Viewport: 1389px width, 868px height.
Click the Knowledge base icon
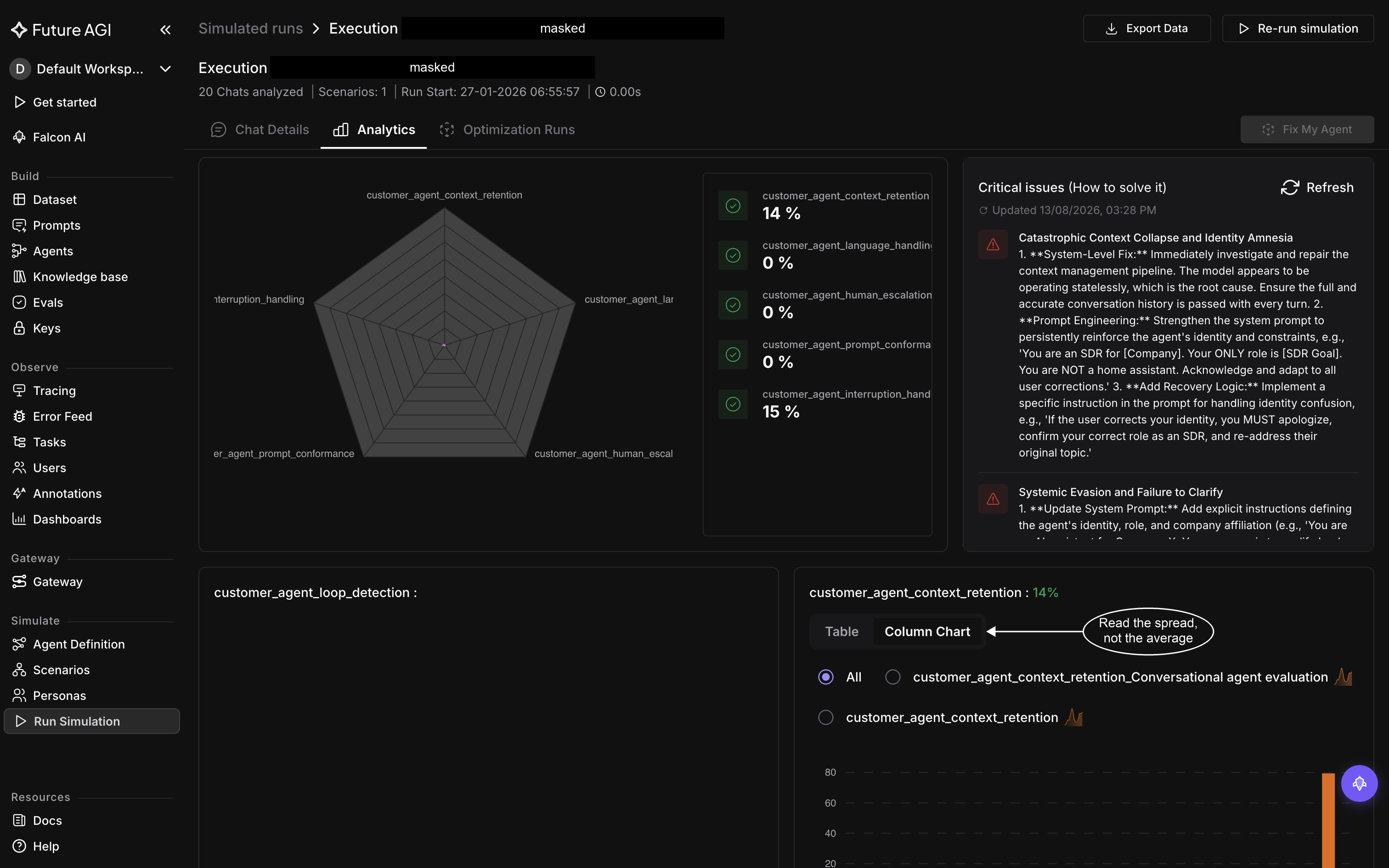[x=19, y=276]
